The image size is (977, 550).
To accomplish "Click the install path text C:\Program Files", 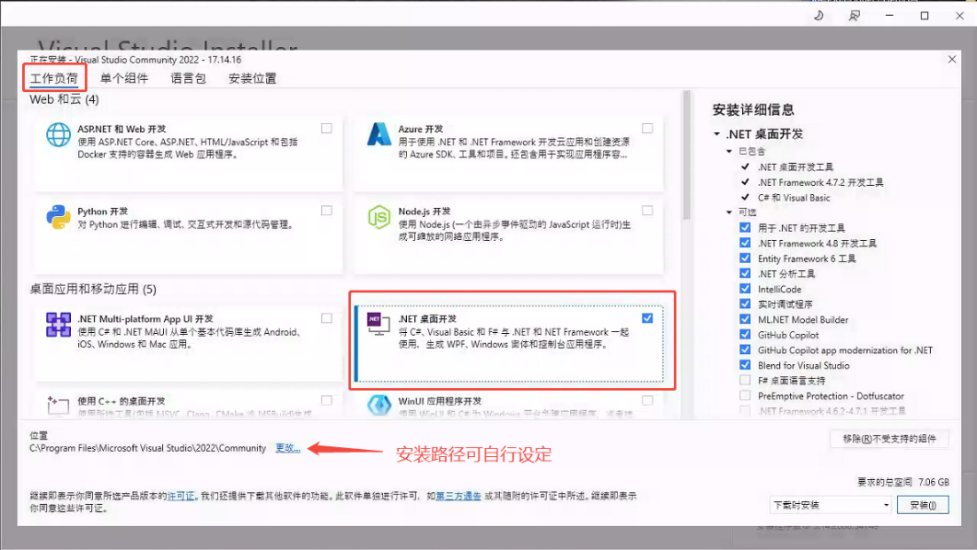I will tap(148, 448).
